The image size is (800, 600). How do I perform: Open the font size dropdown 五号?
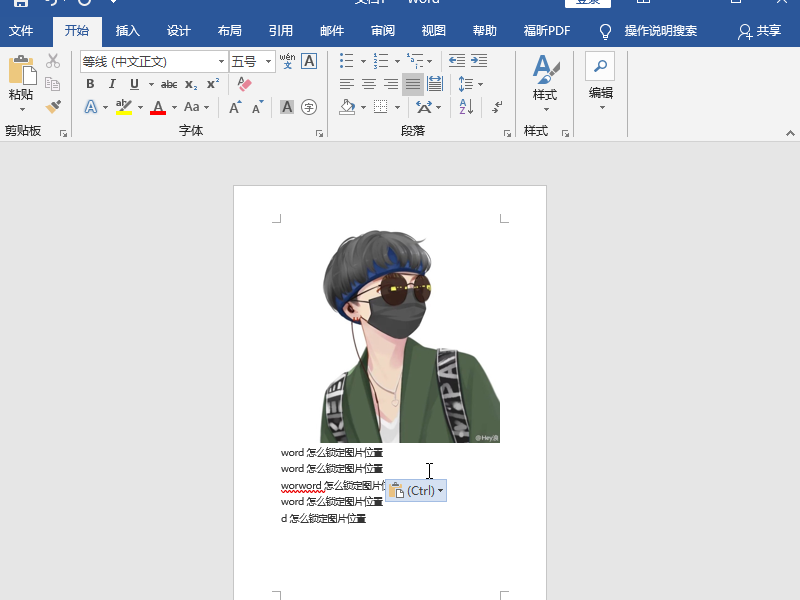(268, 62)
